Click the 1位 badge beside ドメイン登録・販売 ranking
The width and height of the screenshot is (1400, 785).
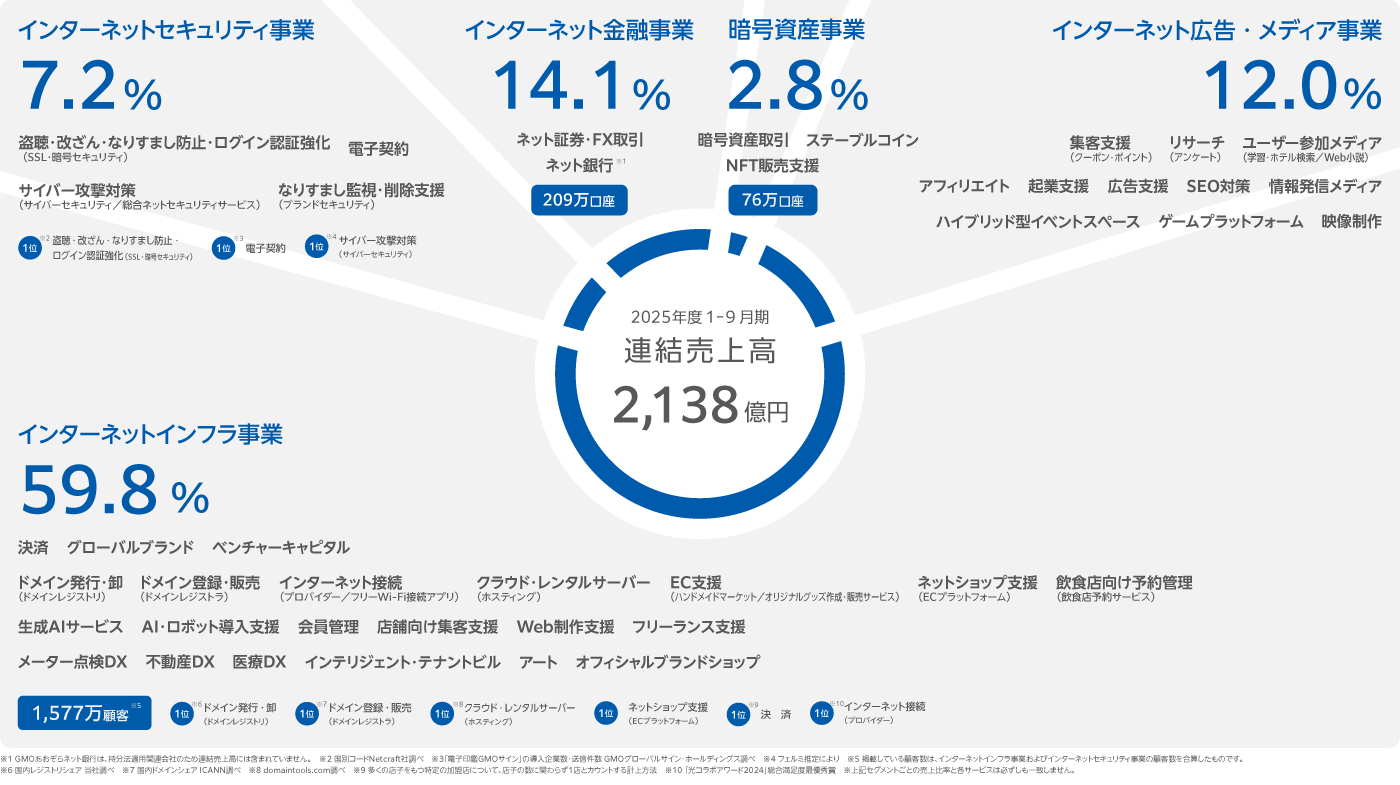[x=308, y=713]
